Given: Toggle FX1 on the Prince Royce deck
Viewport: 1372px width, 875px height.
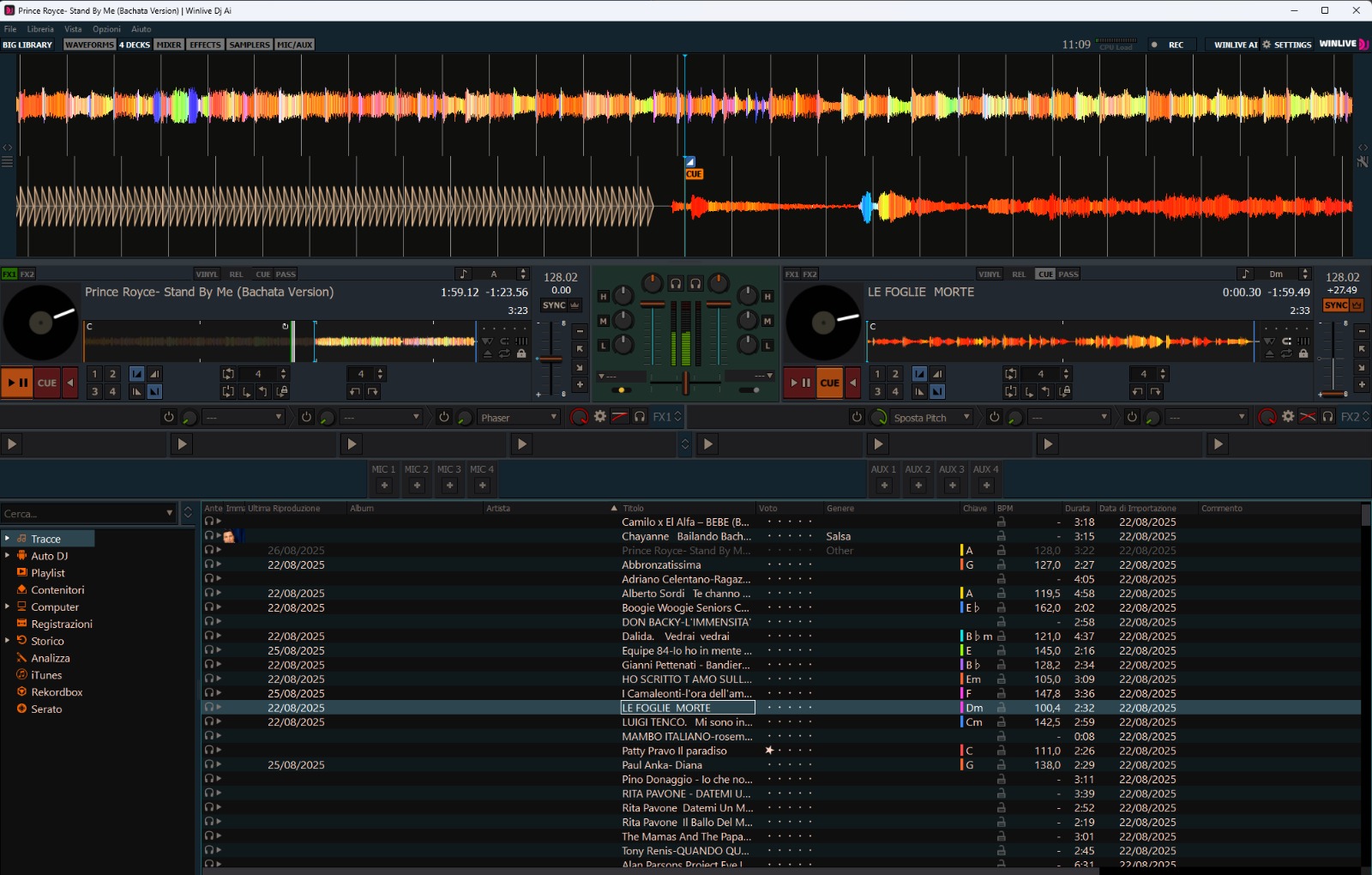Looking at the screenshot, I should [9, 275].
